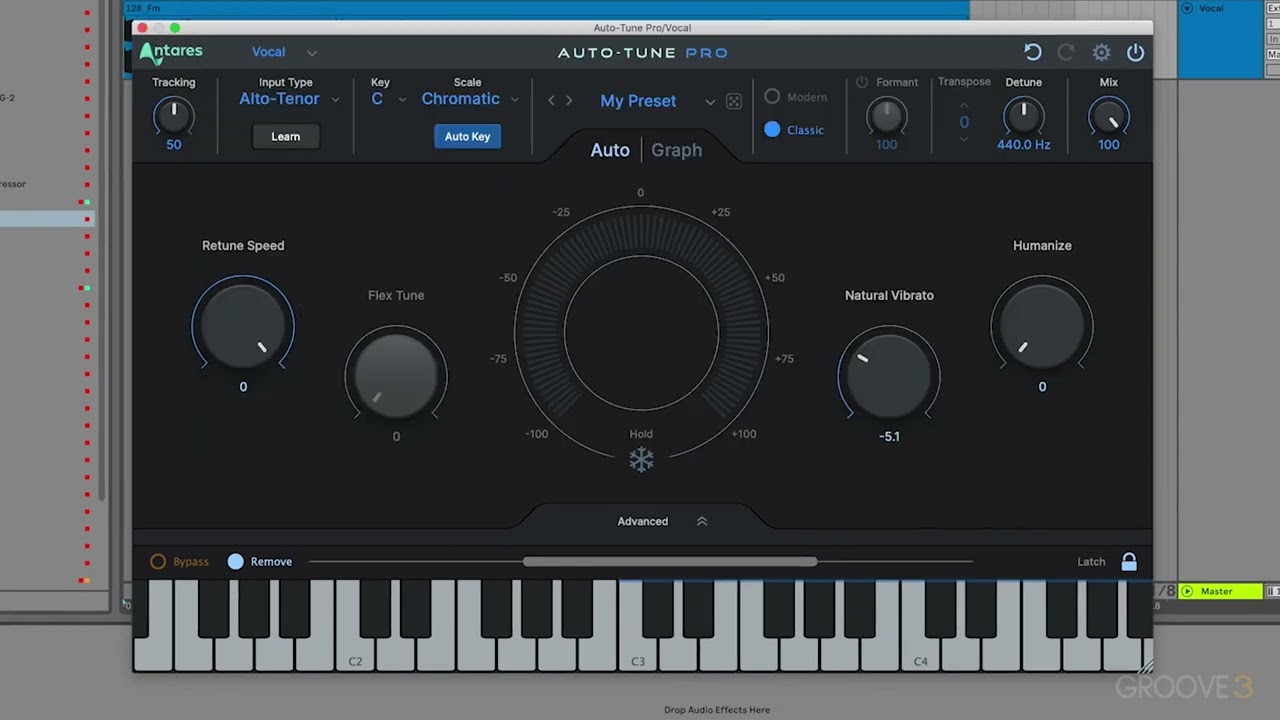Viewport: 1280px width, 720px height.
Task: Open the My Preset dropdown
Action: tap(656, 101)
